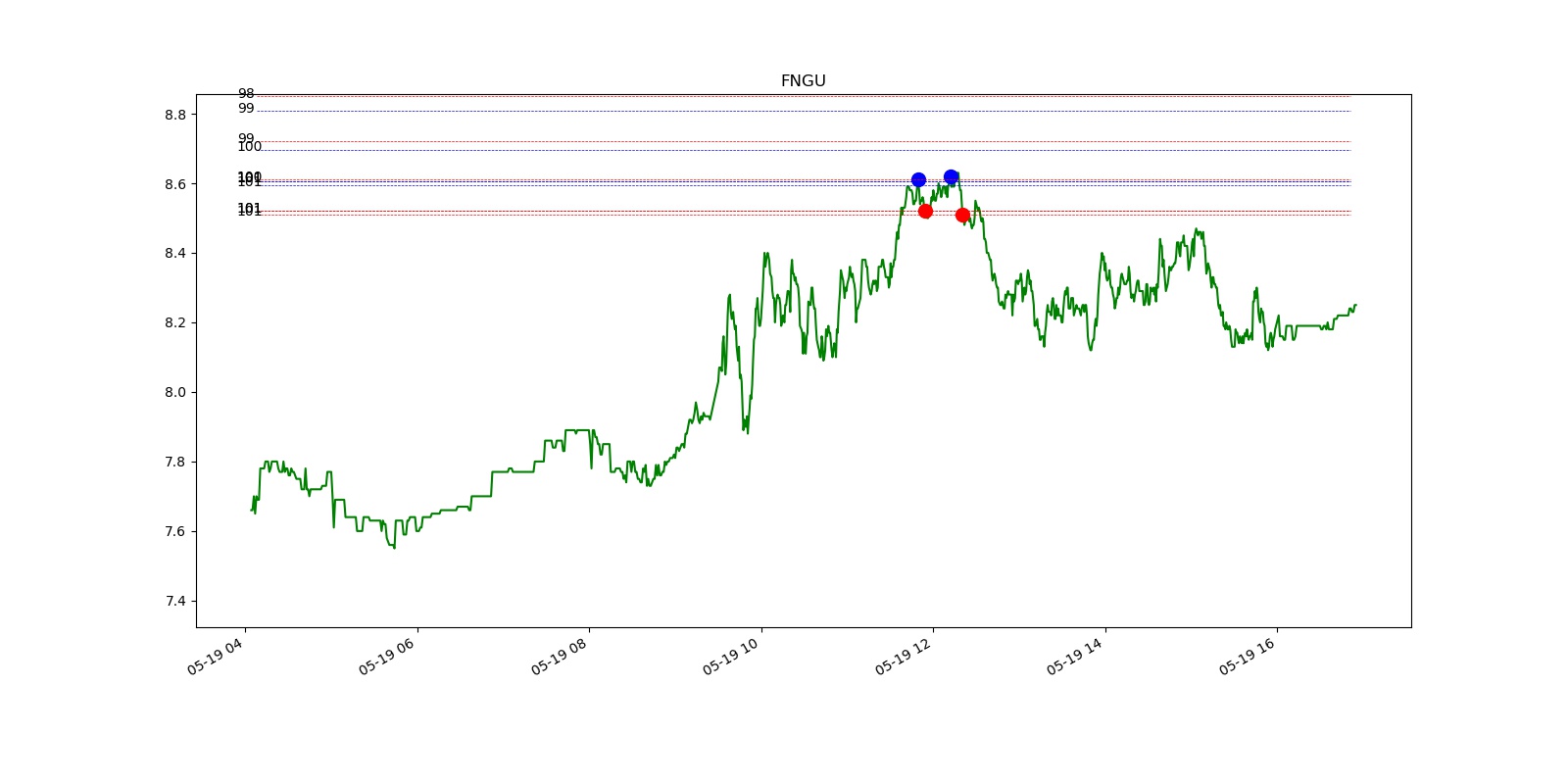Select the 8.4 y-axis tick label

coord(175,254)
